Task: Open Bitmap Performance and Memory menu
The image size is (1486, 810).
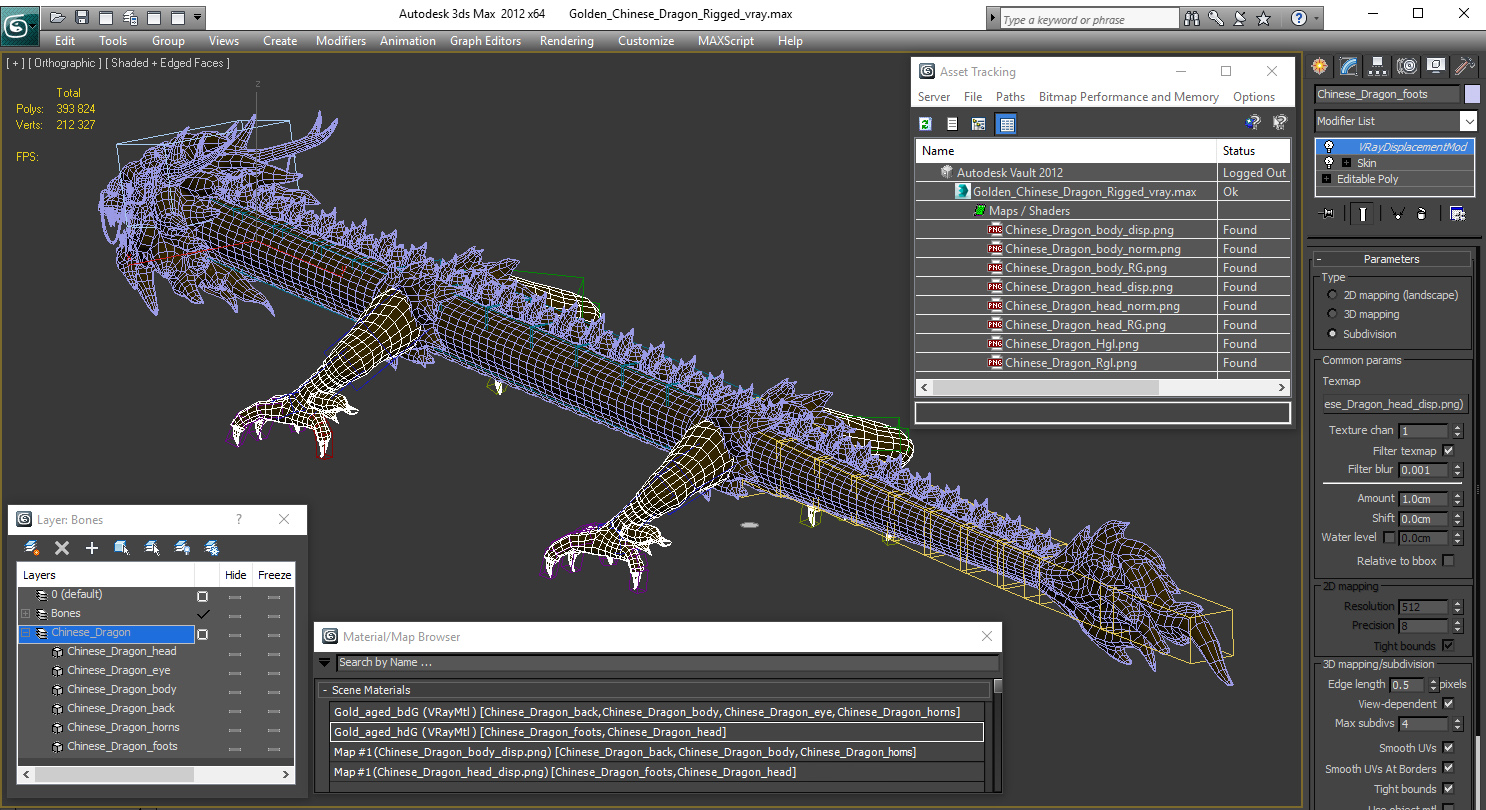Action: [1128, 97]
